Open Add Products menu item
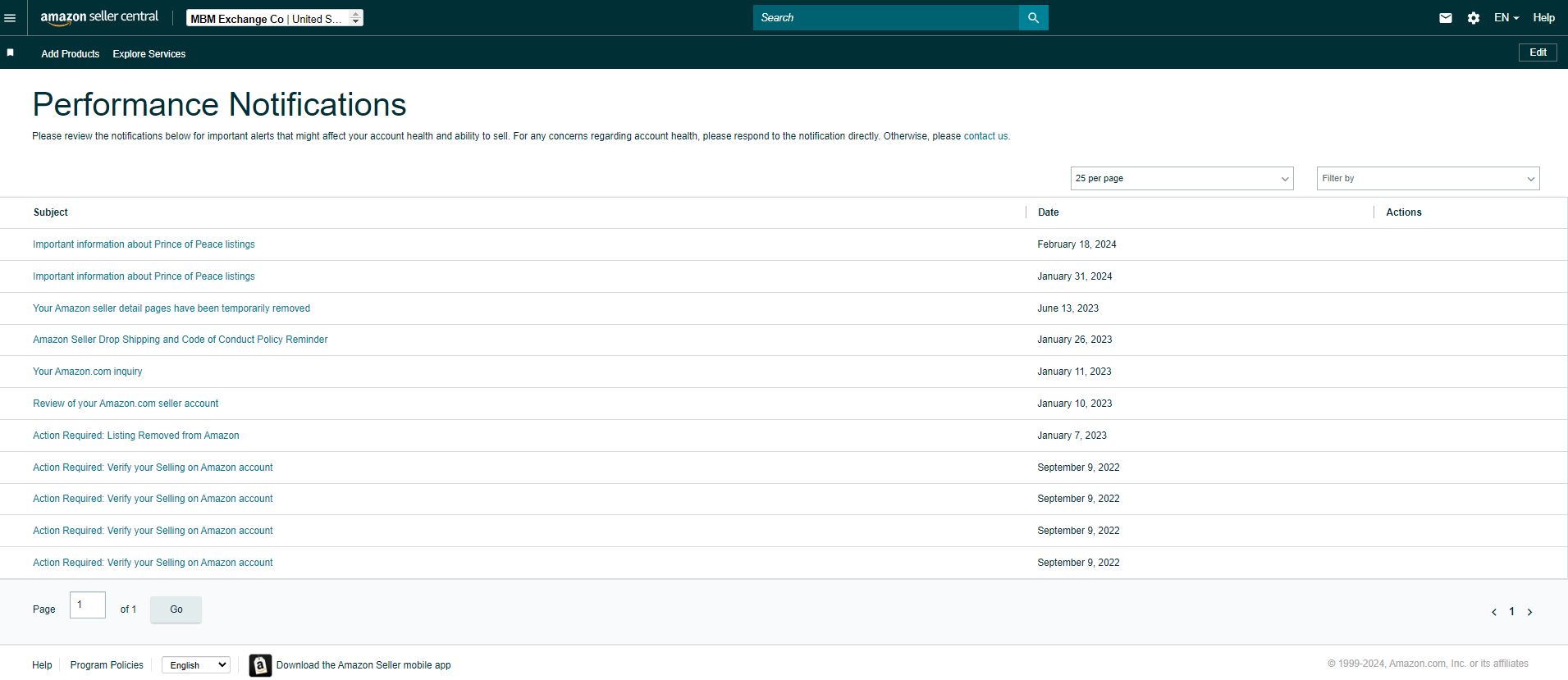The width and height of the screenshot is (1568, 680). (x=71, y=54)
